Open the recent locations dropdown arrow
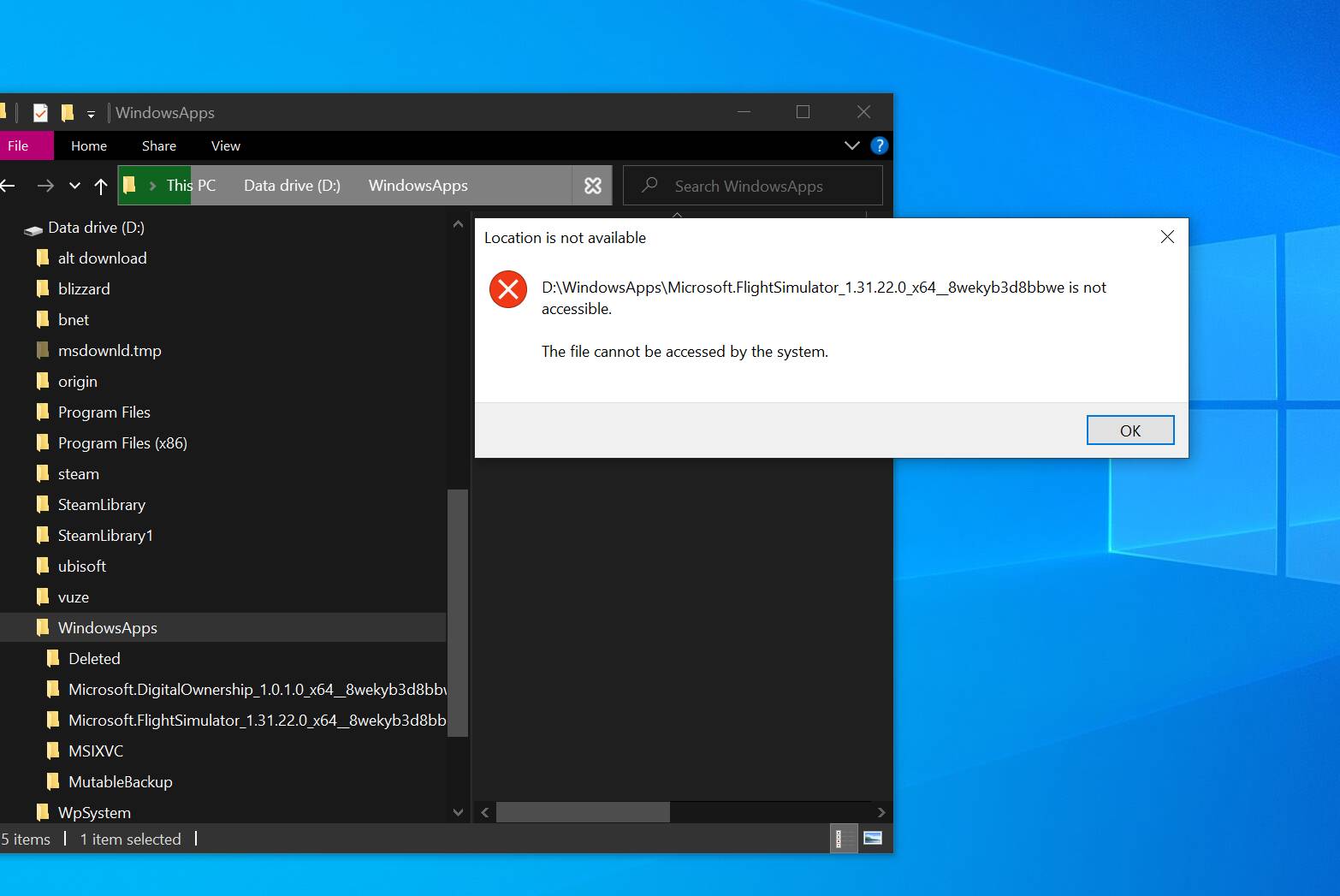This screenshot has height=896, width=1340. [x=74, y=186]
